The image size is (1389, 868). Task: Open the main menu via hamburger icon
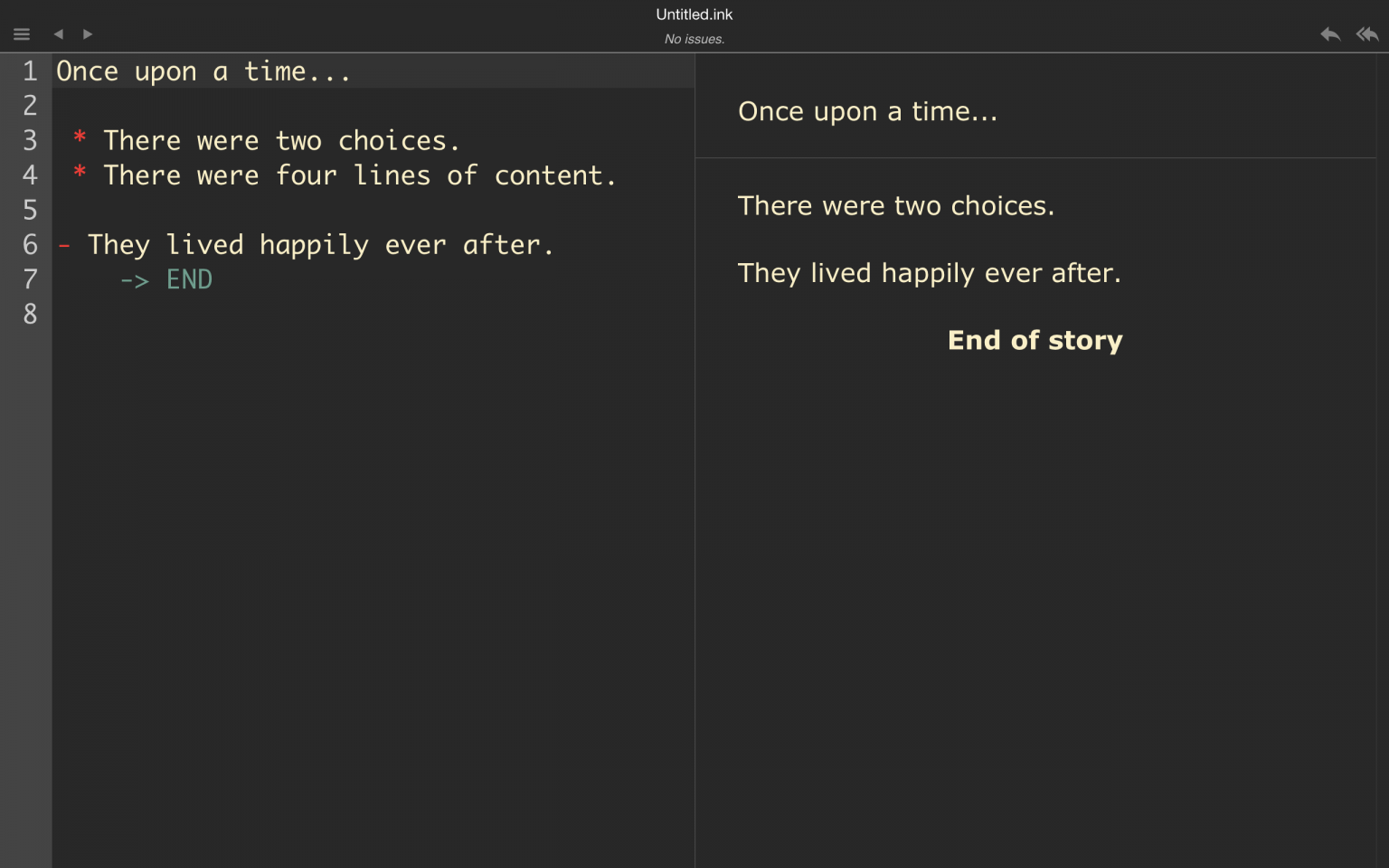21,34
